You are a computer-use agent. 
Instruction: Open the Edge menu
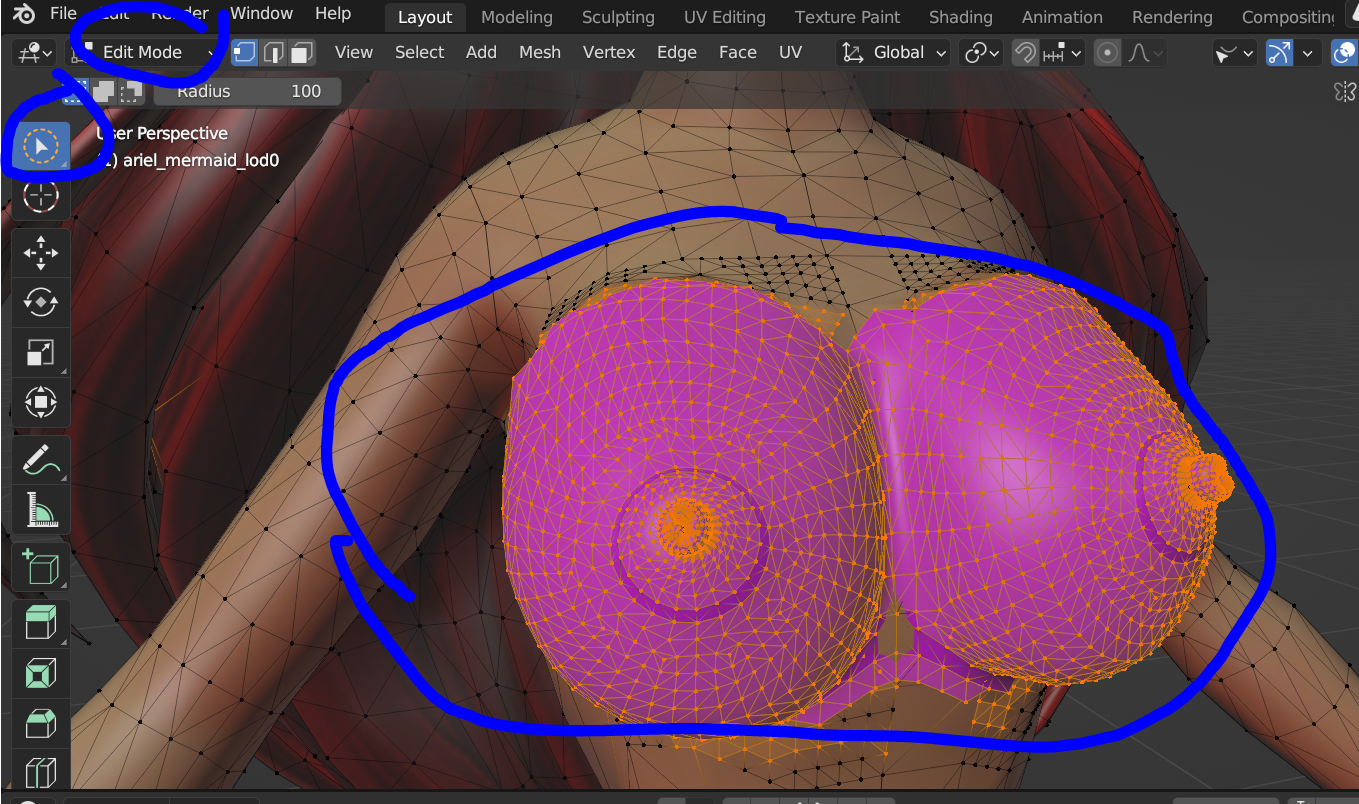[x=677, y=53]
